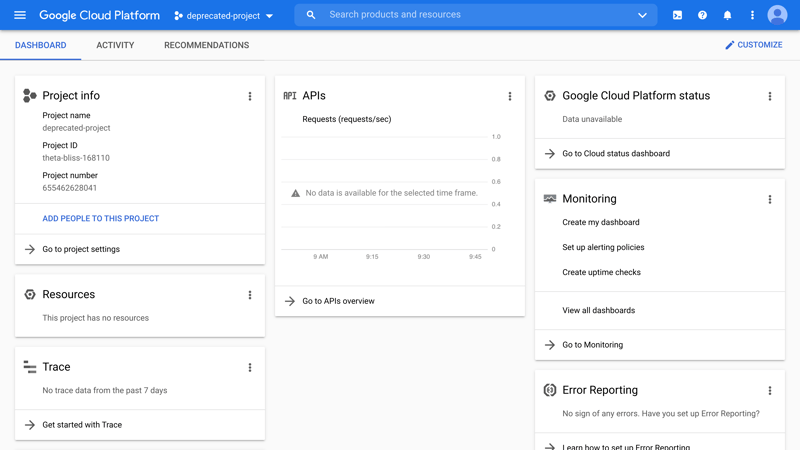Viewport: 800px width, 450px height.
Task: Click the Trace card icon
Action: point(30,367)
